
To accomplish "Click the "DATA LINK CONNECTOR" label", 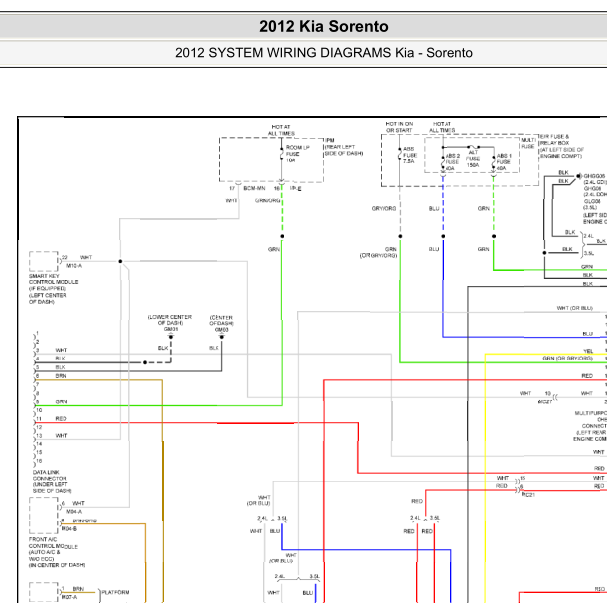I will [50, 475].
